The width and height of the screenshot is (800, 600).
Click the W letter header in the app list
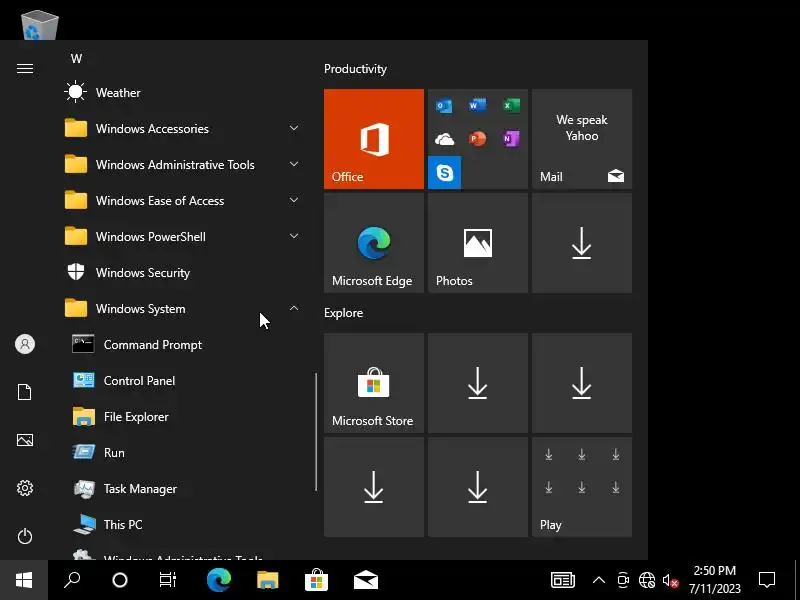77,59
